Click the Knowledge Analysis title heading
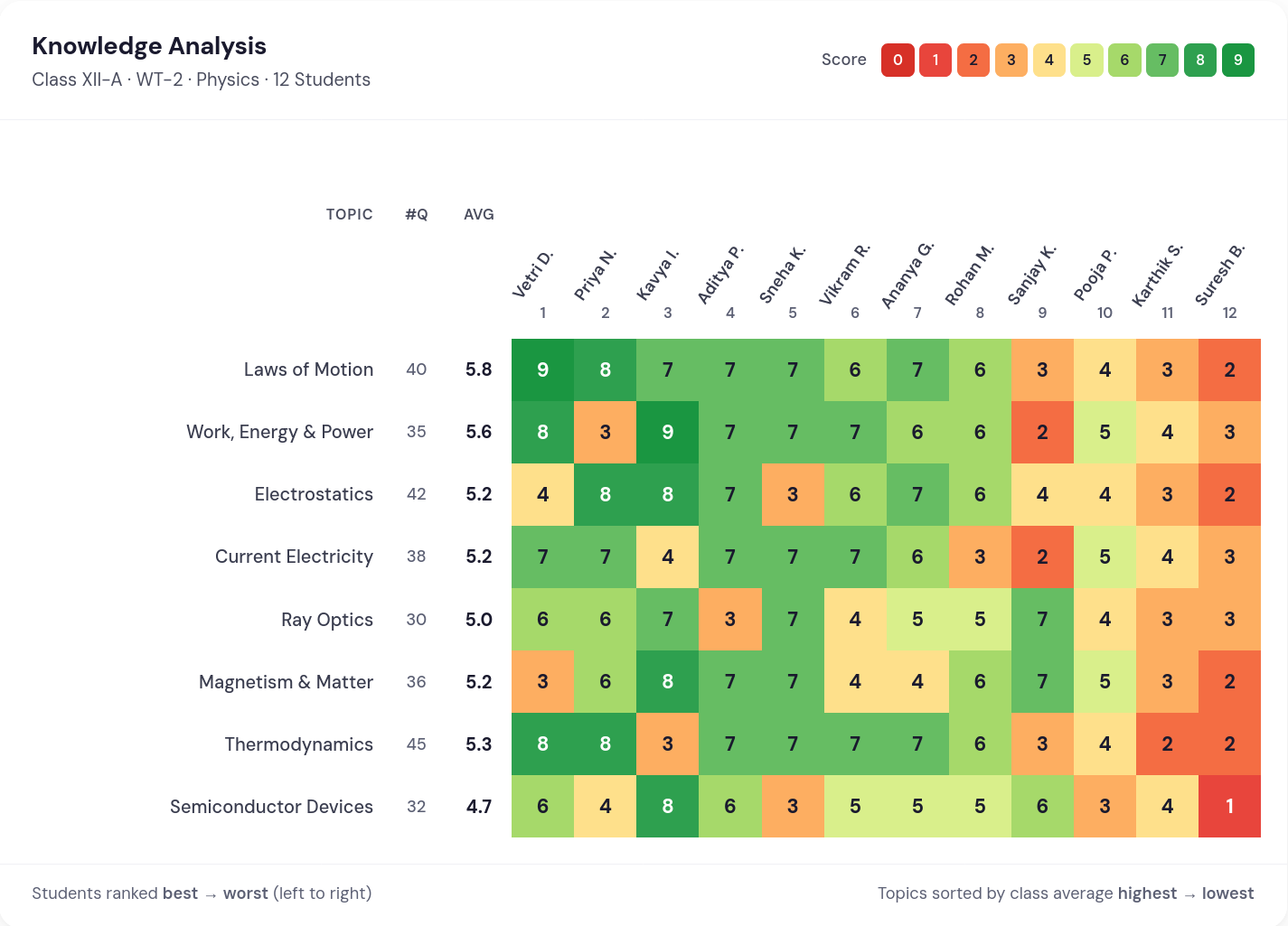This screenshot has width=1288, height=926. click(x=149, y=45)
